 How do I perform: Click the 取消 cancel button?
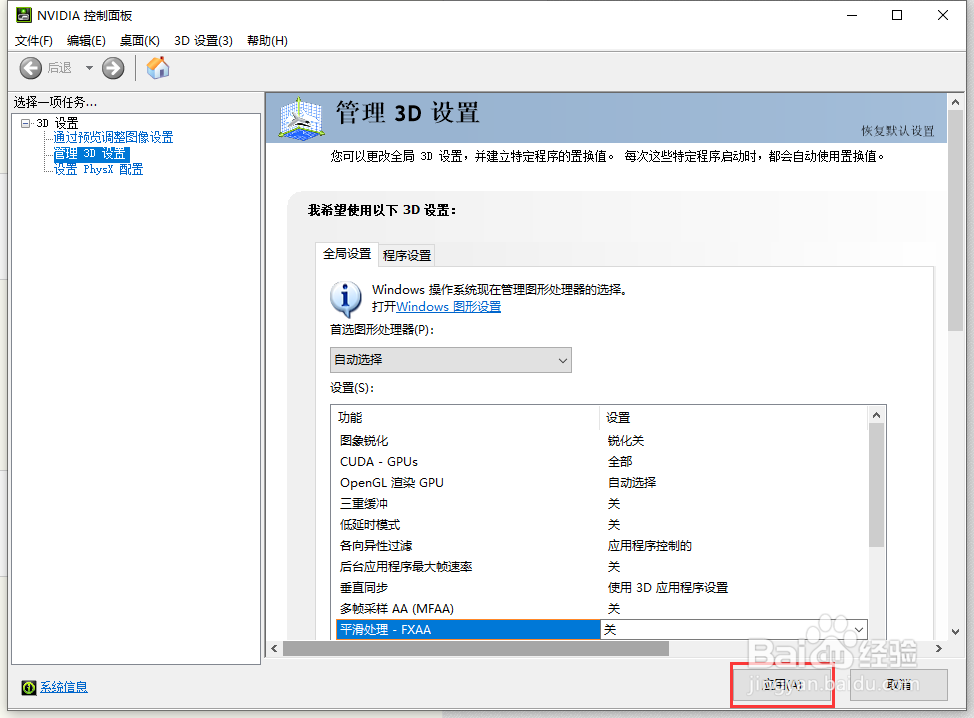click(x=898, y=684)
